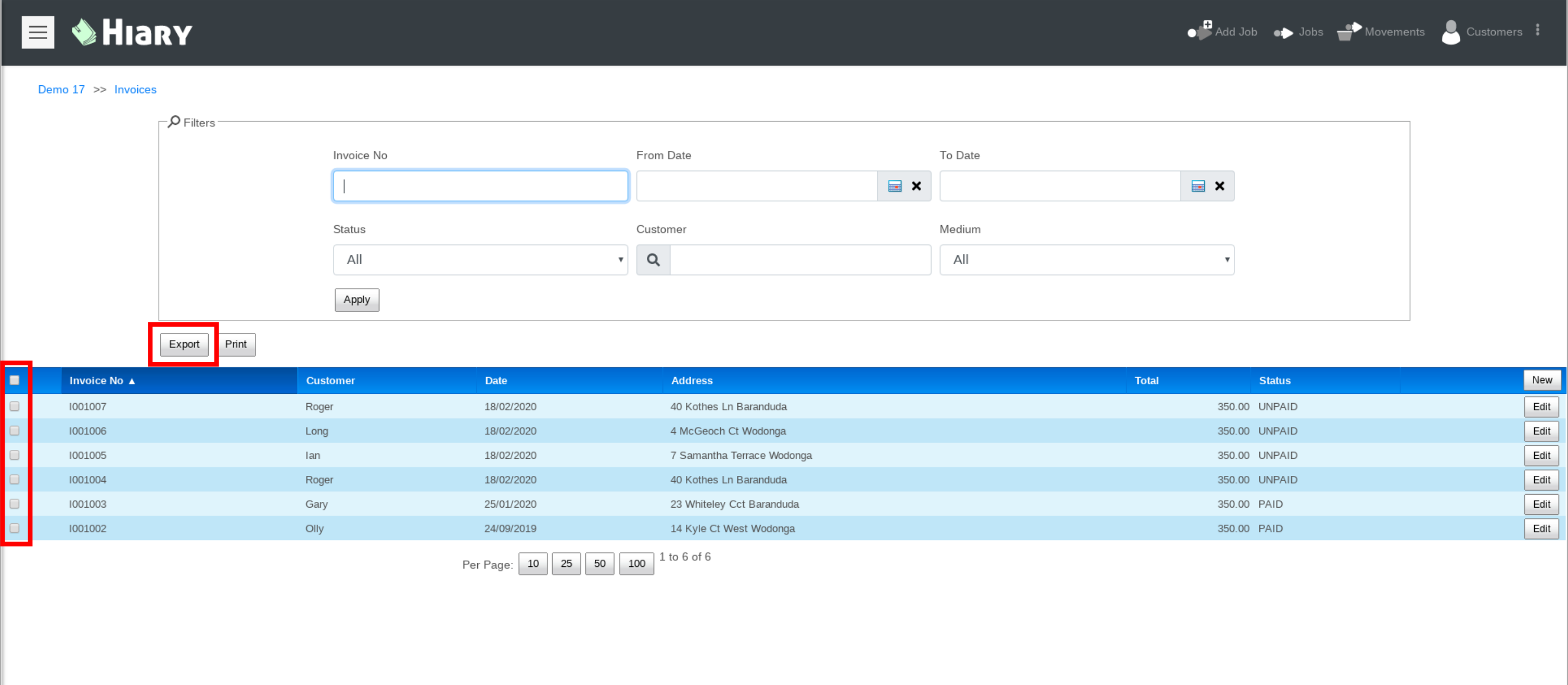Edit invoice I001003
1568x685 pixels.
click(1540, 505)
